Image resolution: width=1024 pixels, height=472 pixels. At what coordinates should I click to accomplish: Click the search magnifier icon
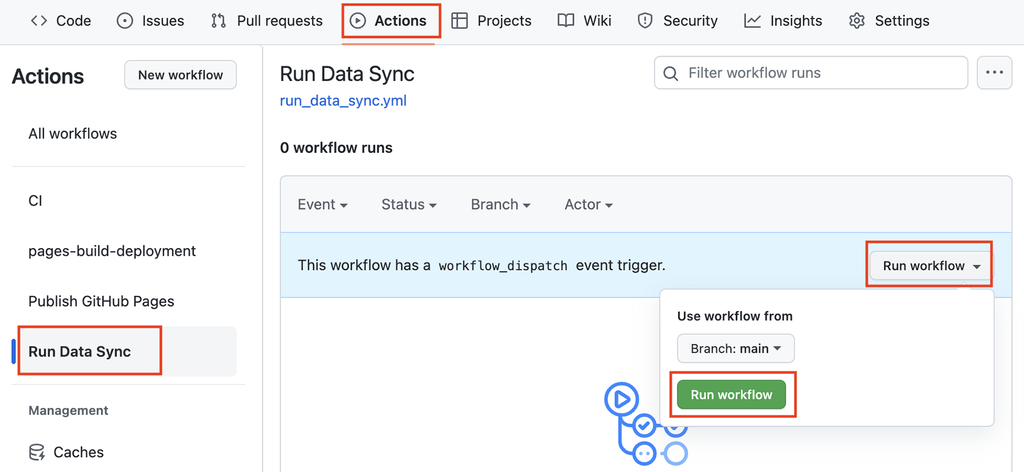point(671,73)
